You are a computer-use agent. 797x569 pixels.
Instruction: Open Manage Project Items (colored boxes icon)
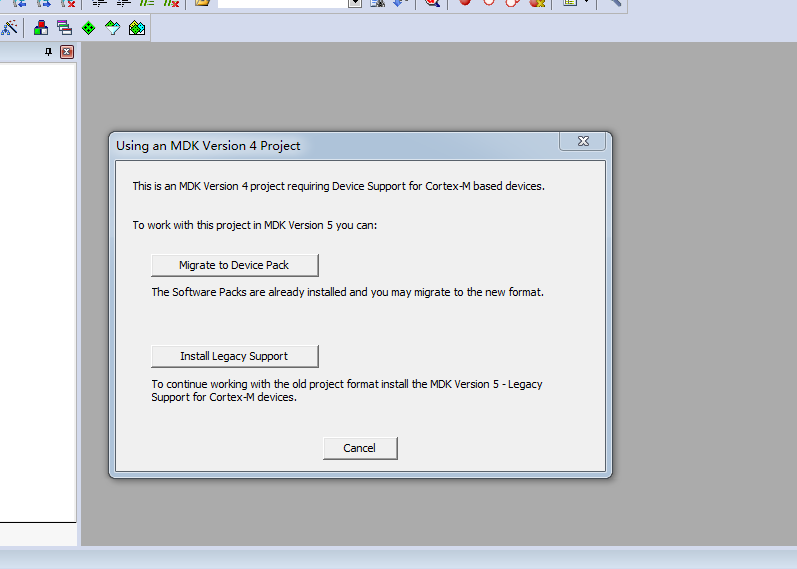pyautogui.click(x=41, y=27)
